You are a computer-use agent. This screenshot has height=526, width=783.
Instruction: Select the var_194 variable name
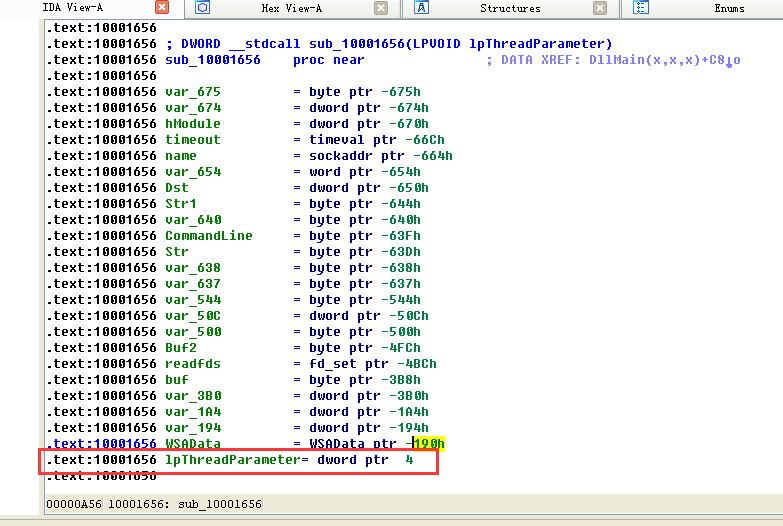193,428
